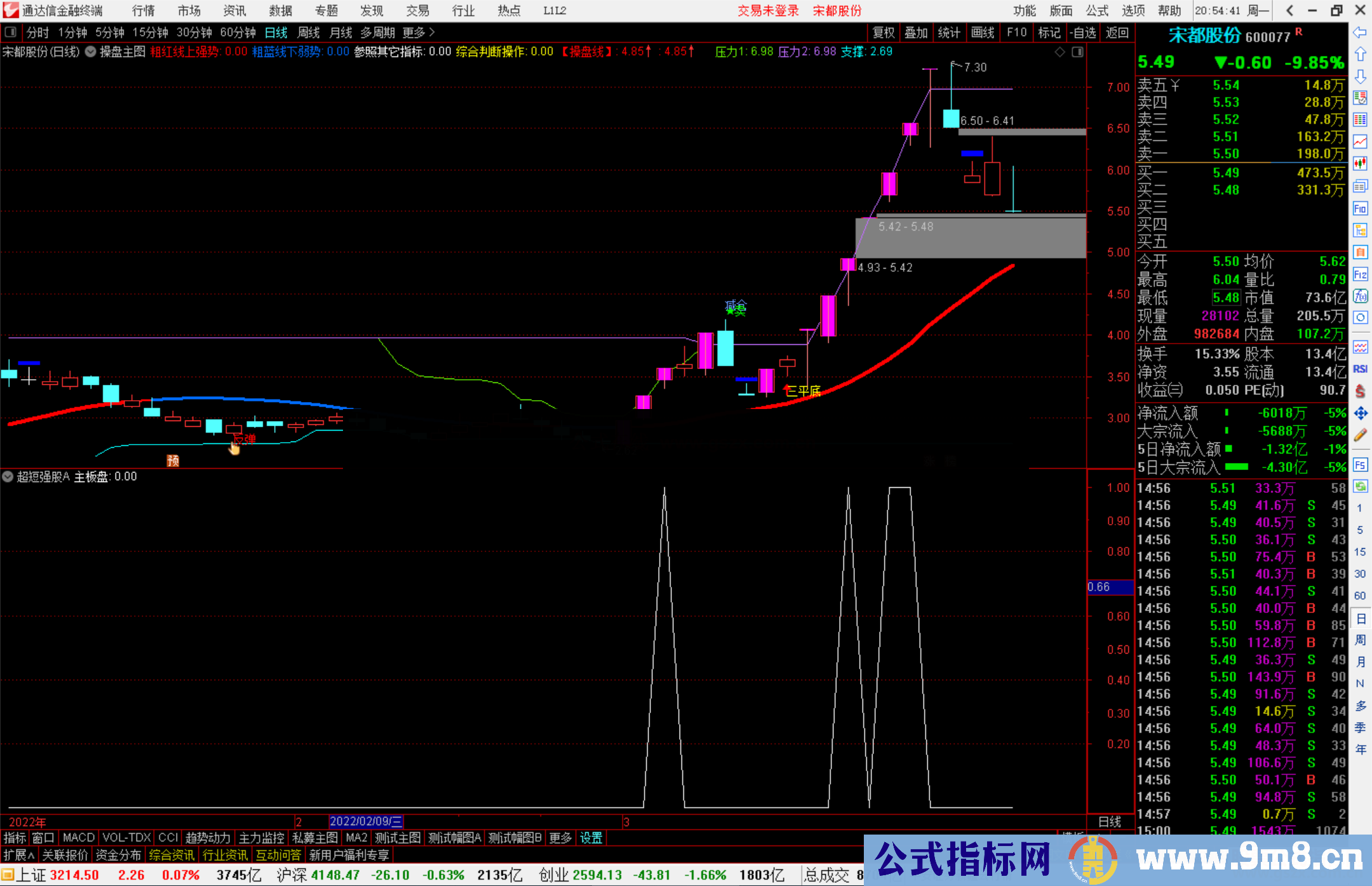Click the 设置 button in indicator bar

(x=591, y=838)
